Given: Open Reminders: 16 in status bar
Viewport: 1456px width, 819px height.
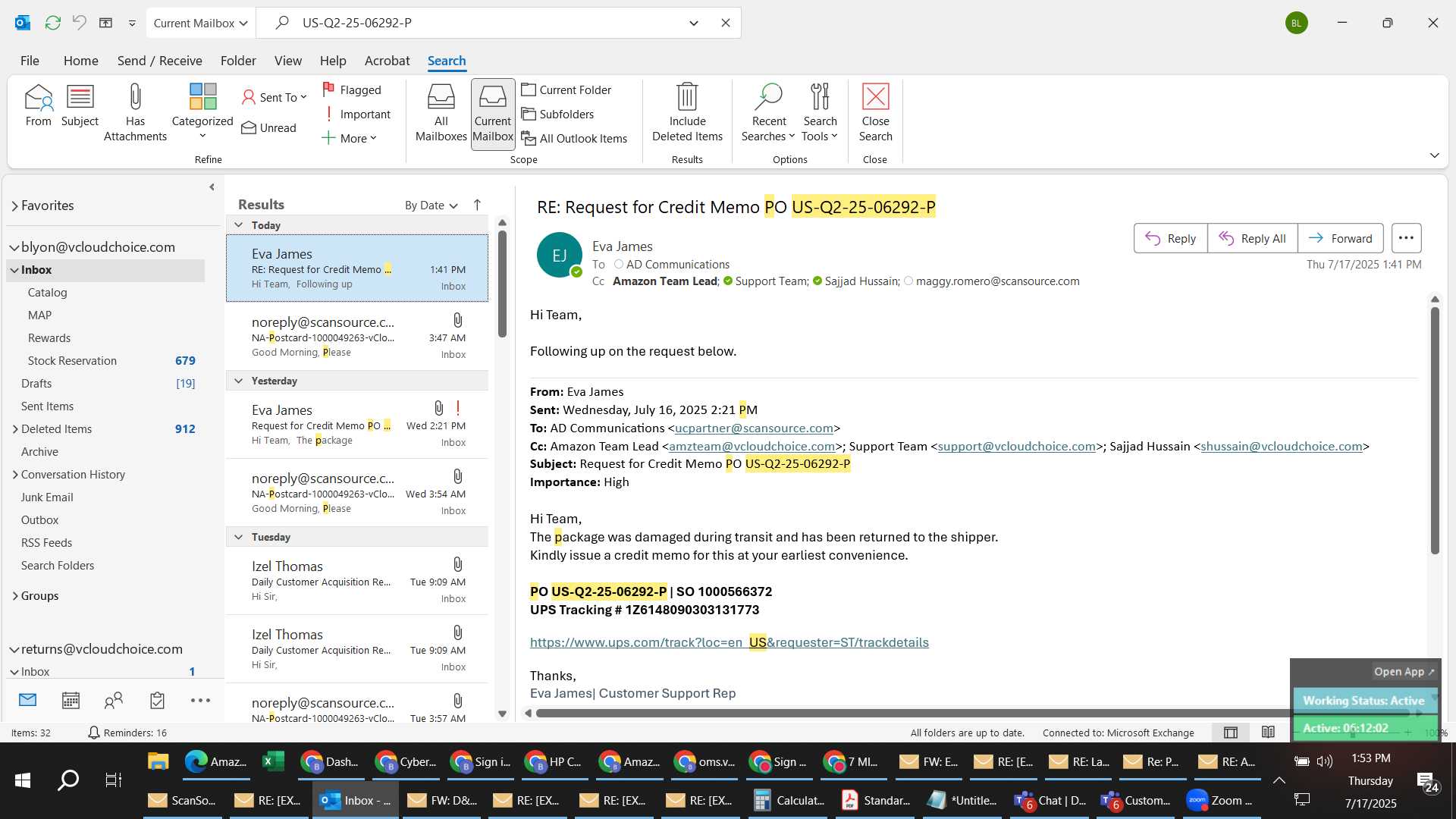Looking at the screenshot, I should (127, 733).
